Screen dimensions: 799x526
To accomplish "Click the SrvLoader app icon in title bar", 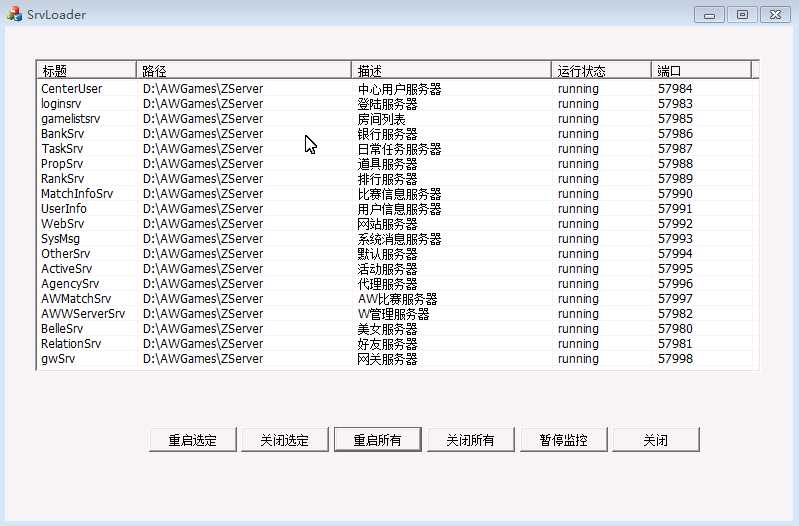I will pyautogui.click(x=14, y=14).
